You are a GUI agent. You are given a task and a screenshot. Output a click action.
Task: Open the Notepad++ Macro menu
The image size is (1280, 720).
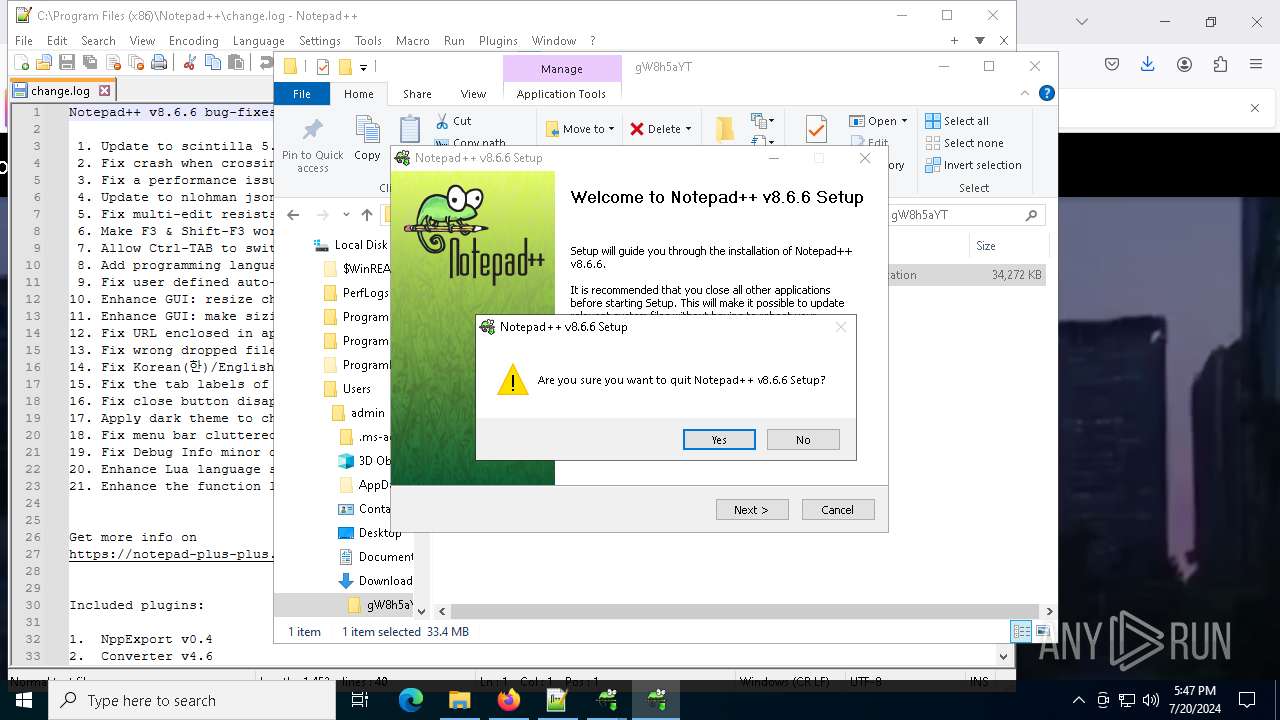(412, 41)
